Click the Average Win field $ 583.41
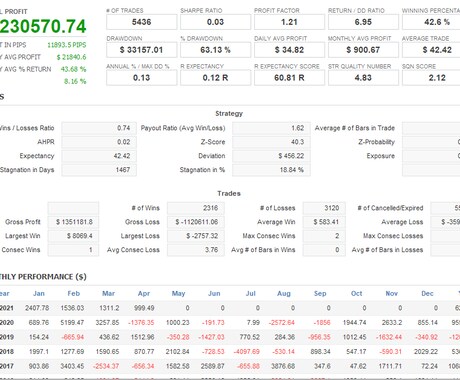 click(324, 222)
